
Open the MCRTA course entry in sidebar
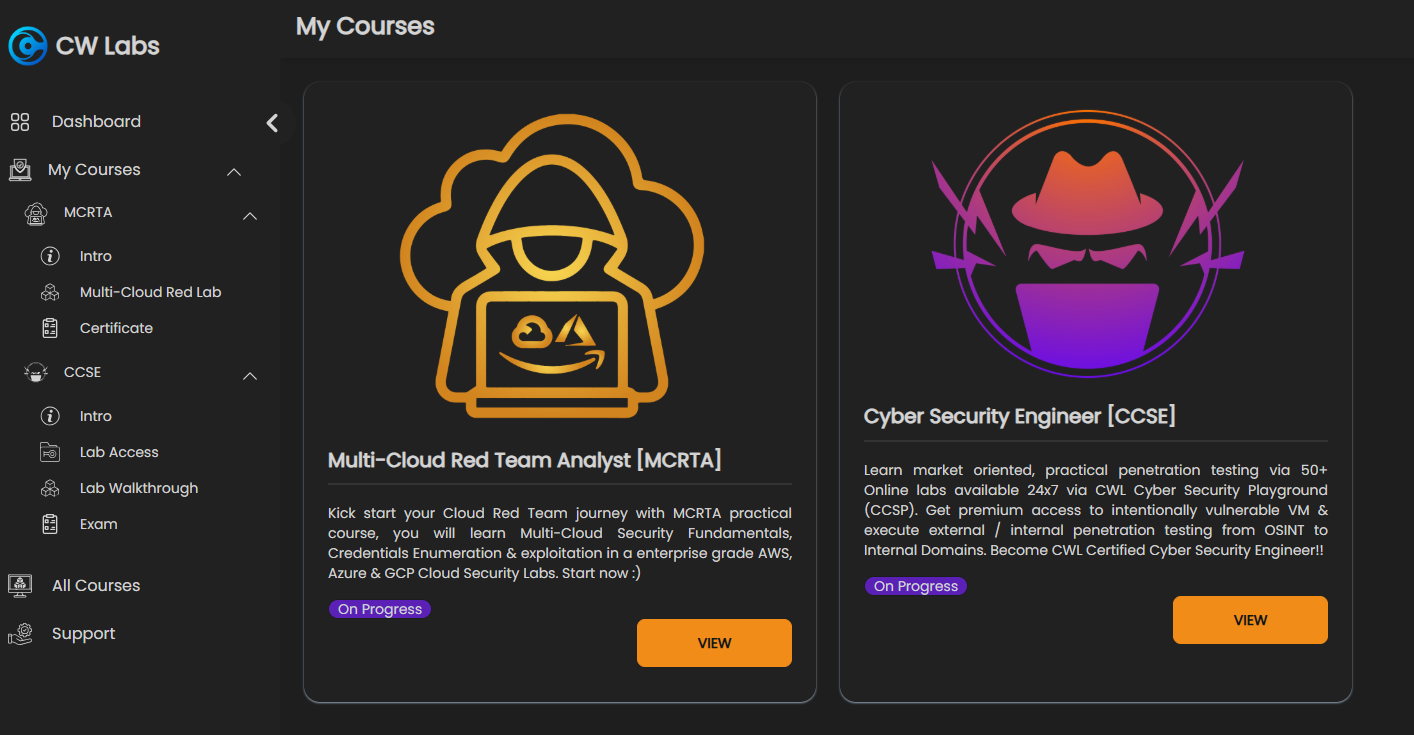[88, 213]
